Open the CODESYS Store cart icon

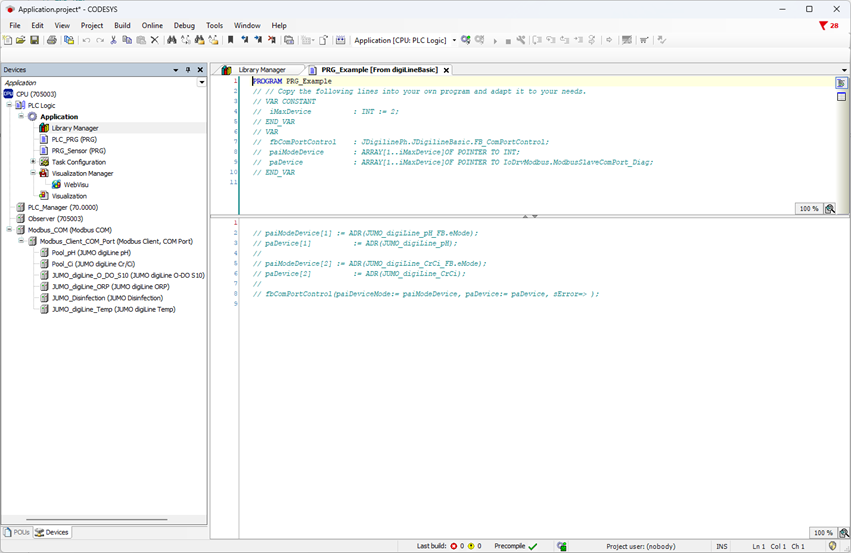644,40
